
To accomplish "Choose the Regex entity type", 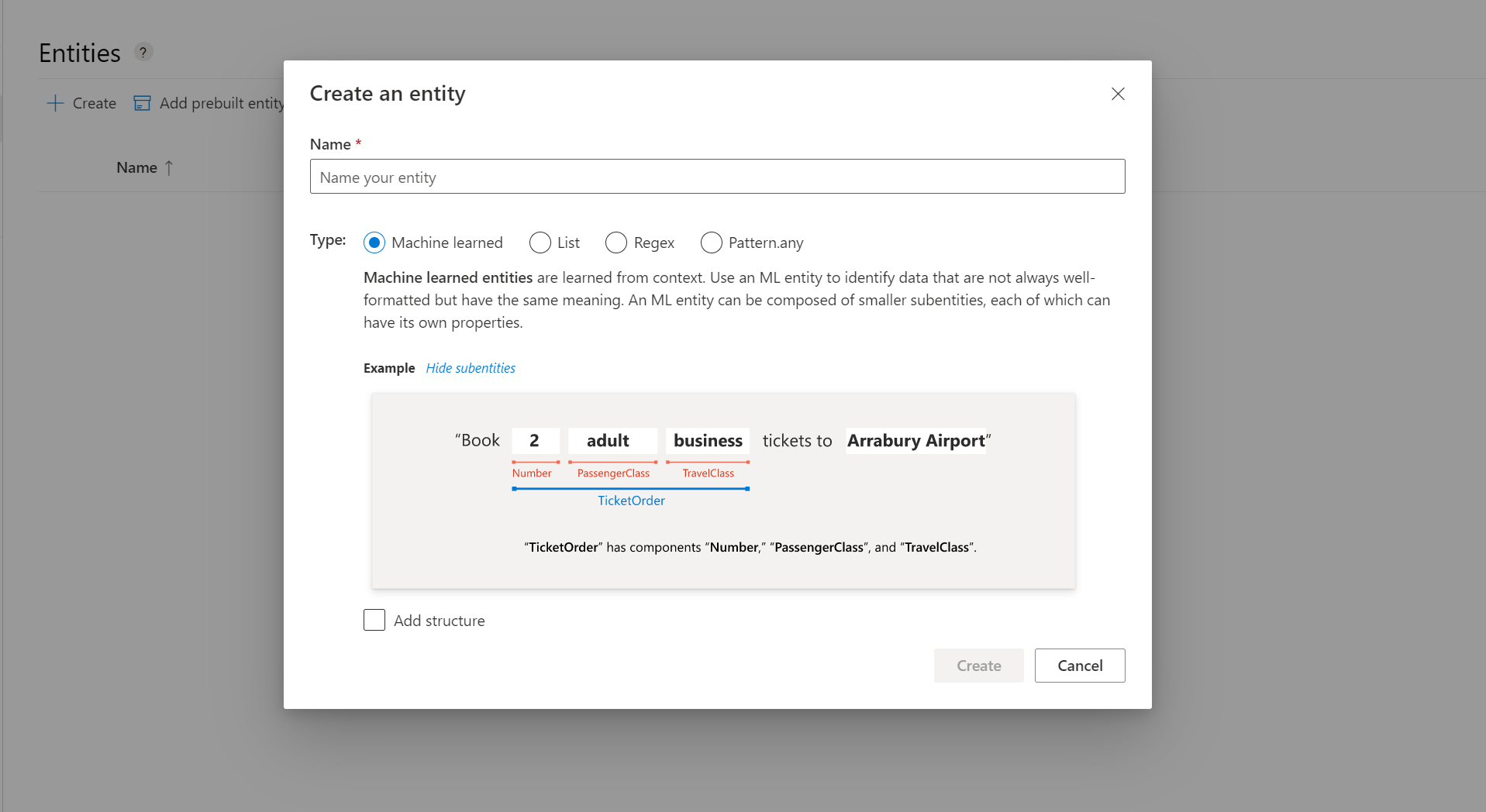I will tap(616, 243).
